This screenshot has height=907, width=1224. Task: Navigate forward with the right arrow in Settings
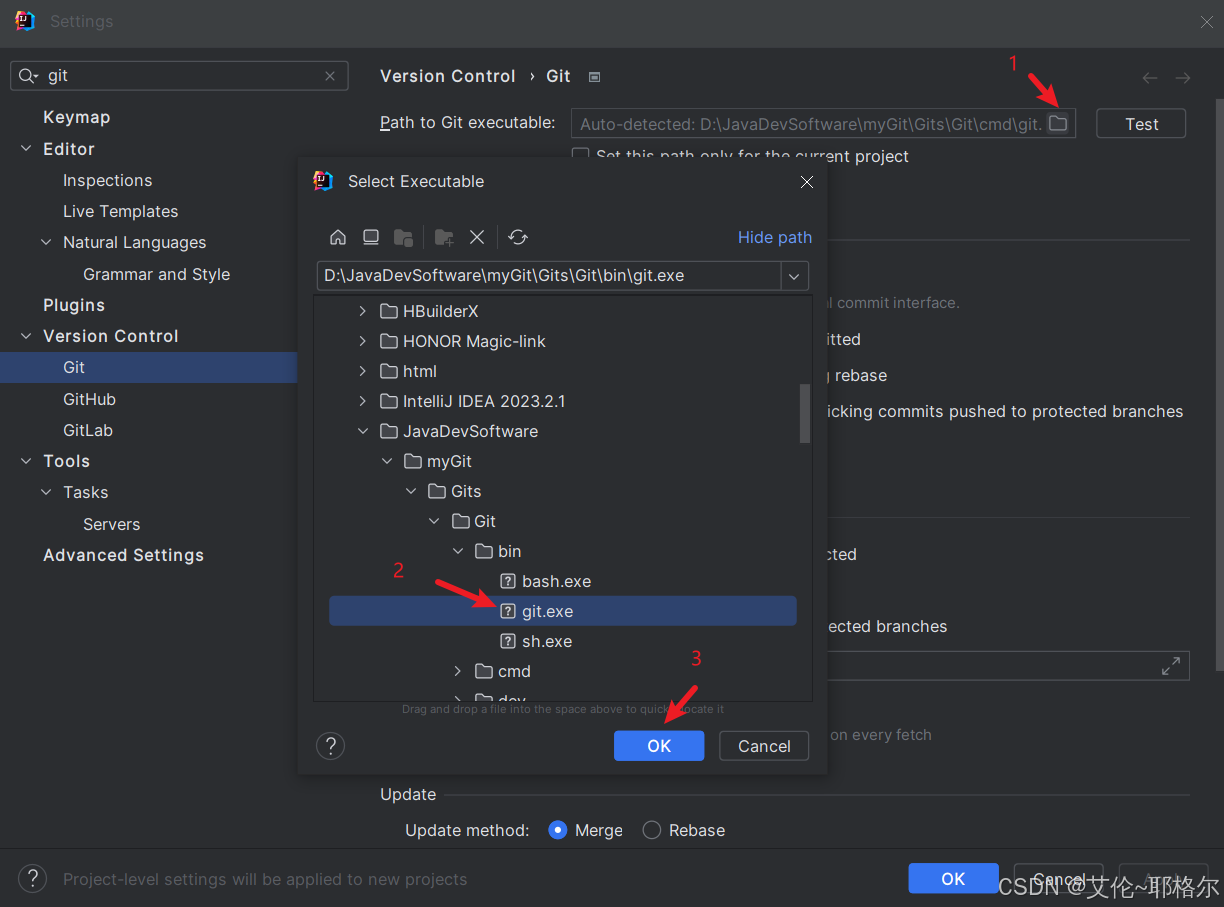tap(1183, 77)
